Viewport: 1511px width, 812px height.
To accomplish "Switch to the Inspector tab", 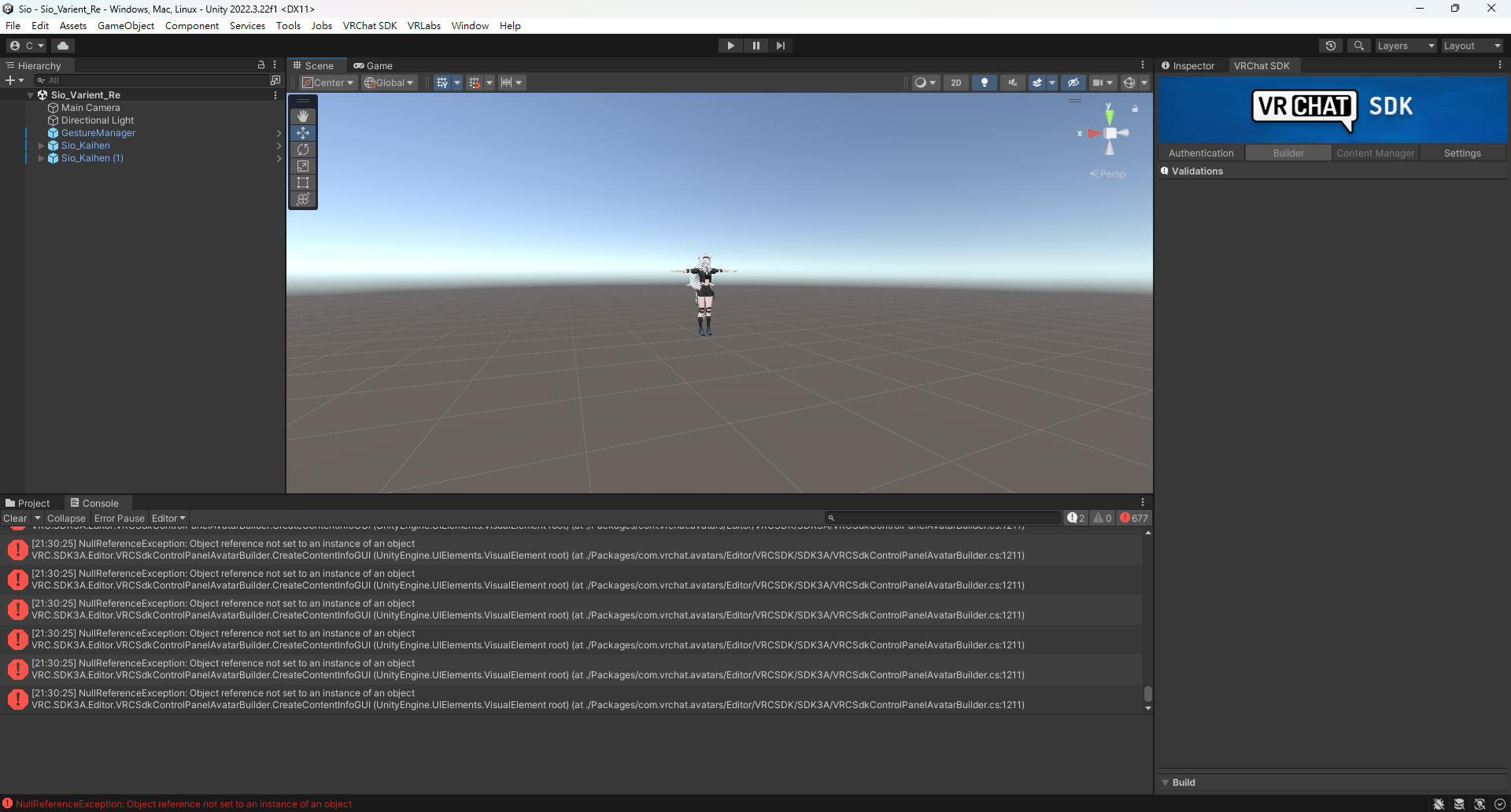I will click(1188, 65).
